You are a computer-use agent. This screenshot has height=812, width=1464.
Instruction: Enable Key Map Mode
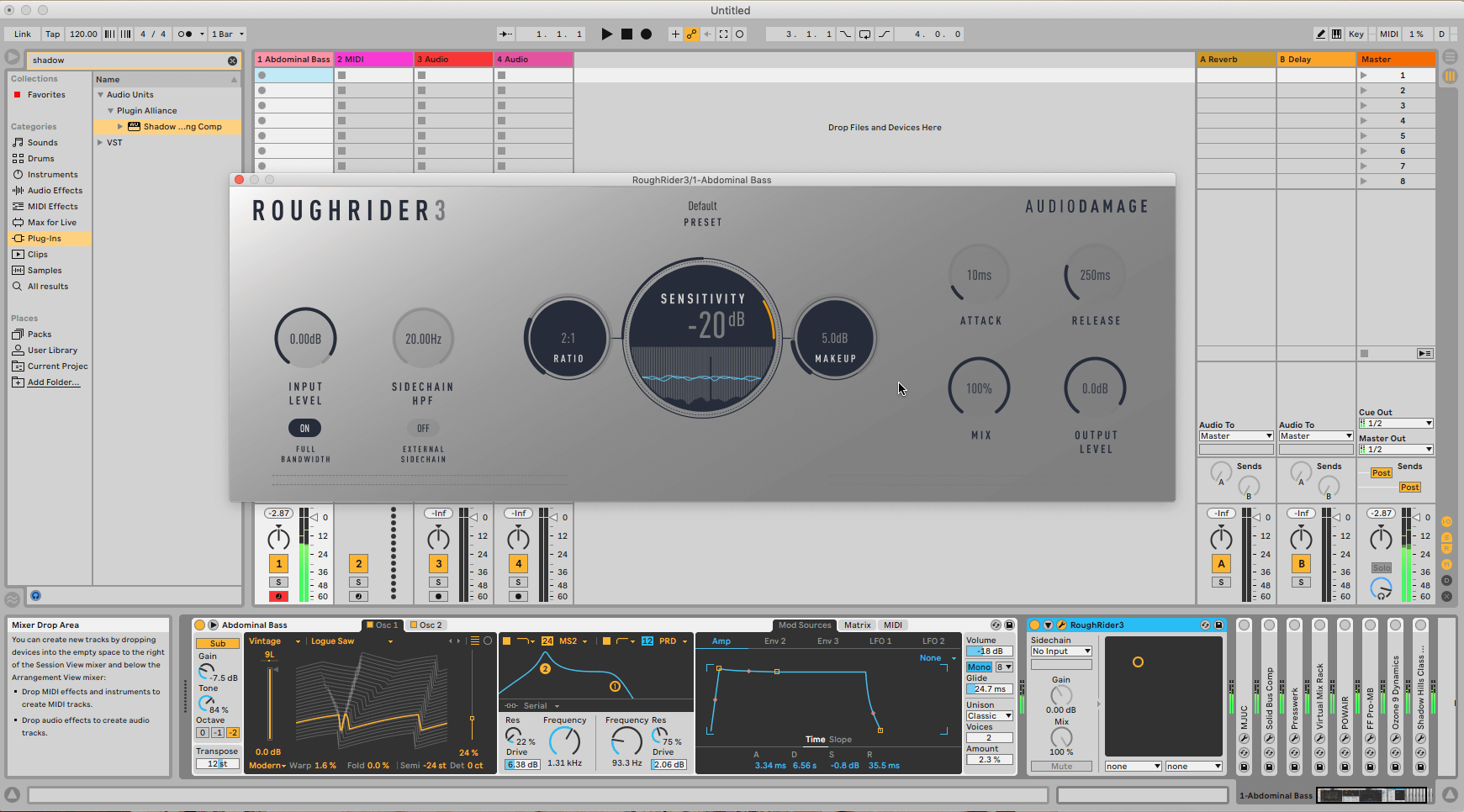point(1356,34)
